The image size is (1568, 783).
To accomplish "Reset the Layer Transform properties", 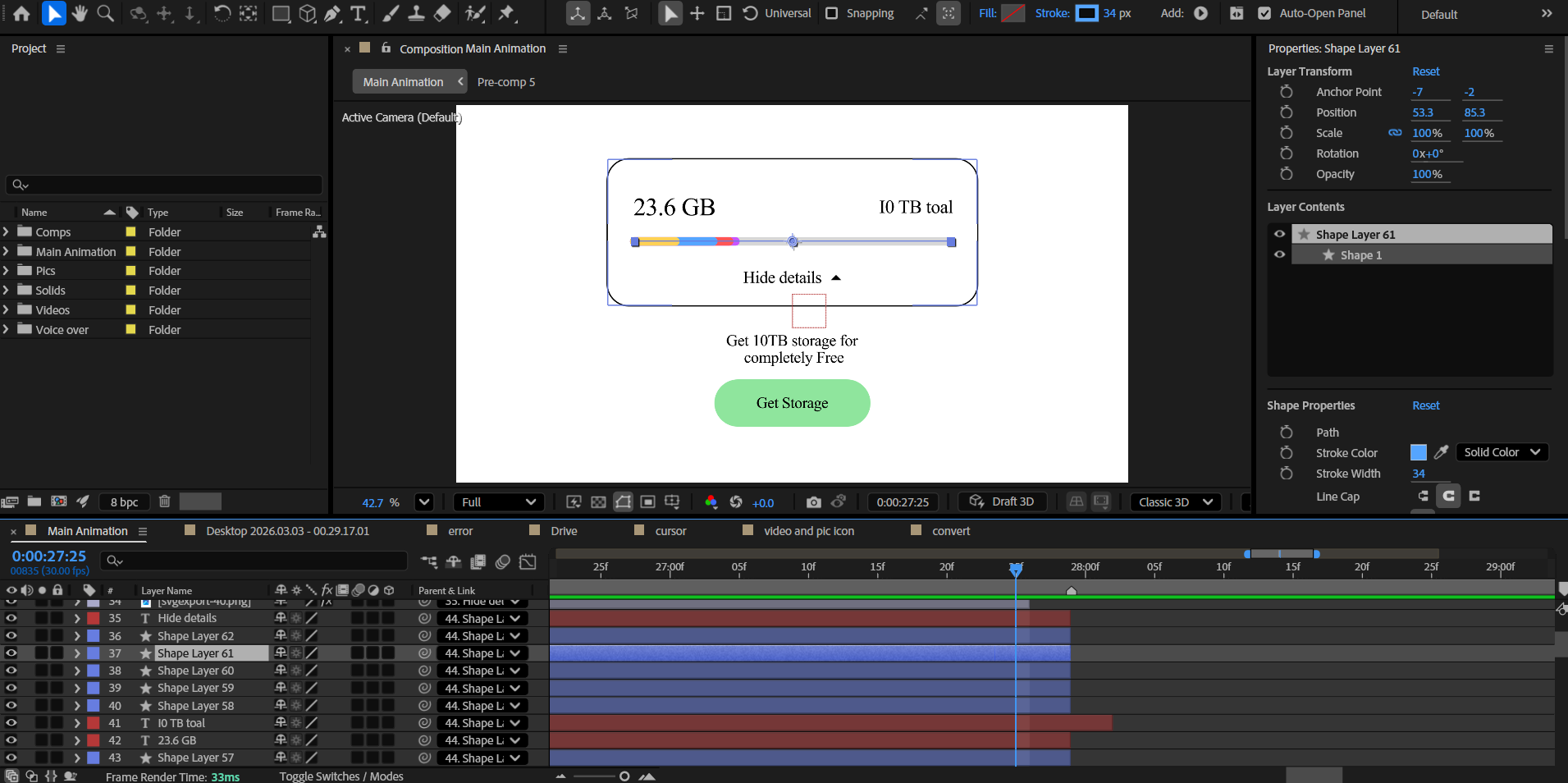I will coord(1425,71).
